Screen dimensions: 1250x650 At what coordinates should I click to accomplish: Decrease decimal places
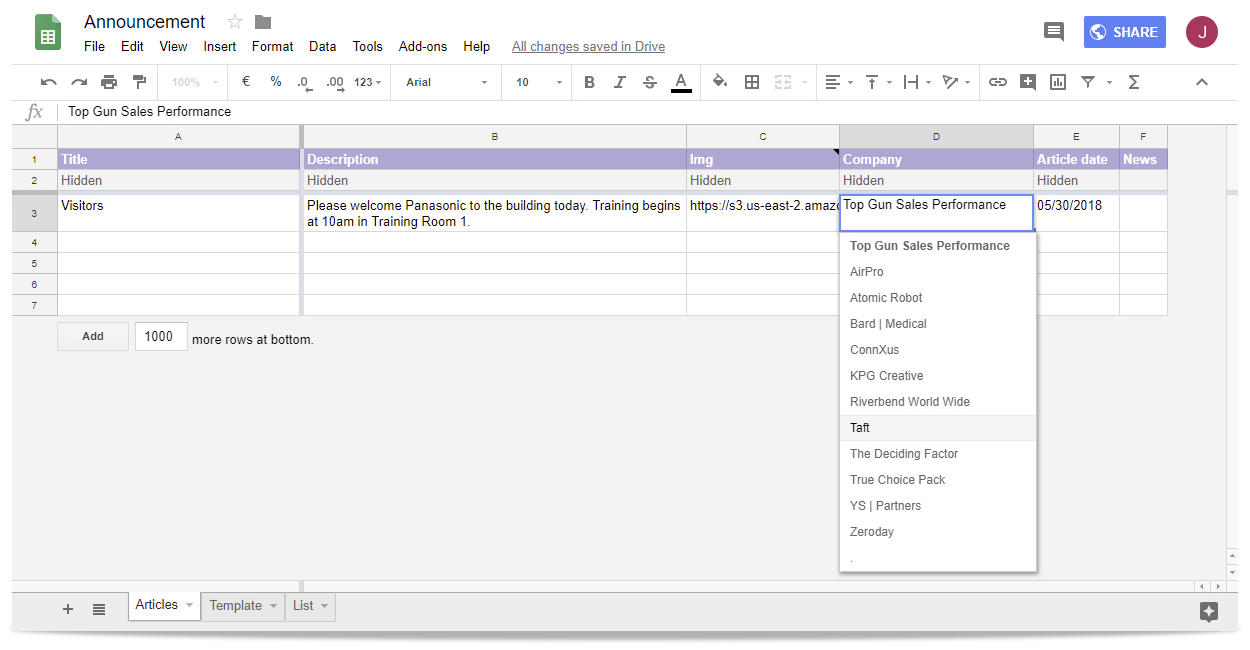[x=305, y=82]
